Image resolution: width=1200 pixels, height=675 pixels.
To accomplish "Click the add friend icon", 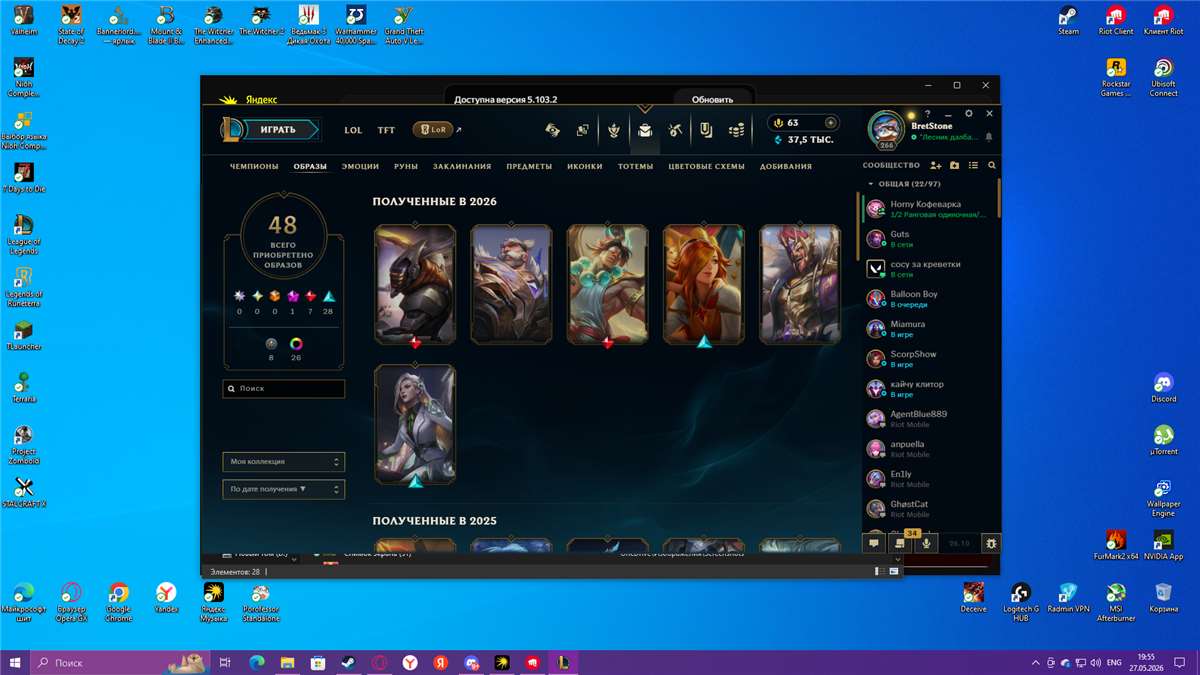I will coord(936,165).
